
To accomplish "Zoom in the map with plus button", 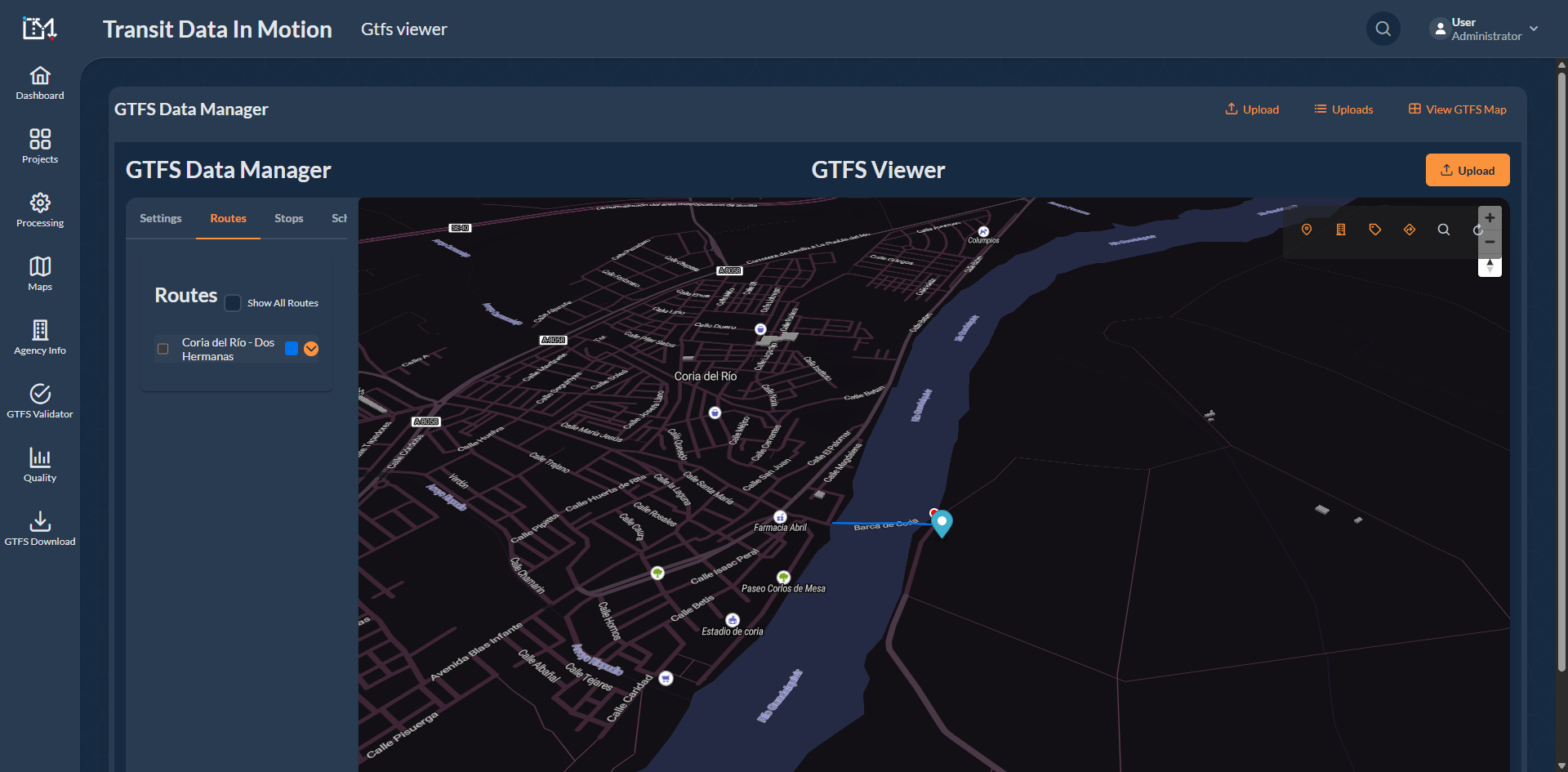I will pyautogui.click(x=1490, y=218).
